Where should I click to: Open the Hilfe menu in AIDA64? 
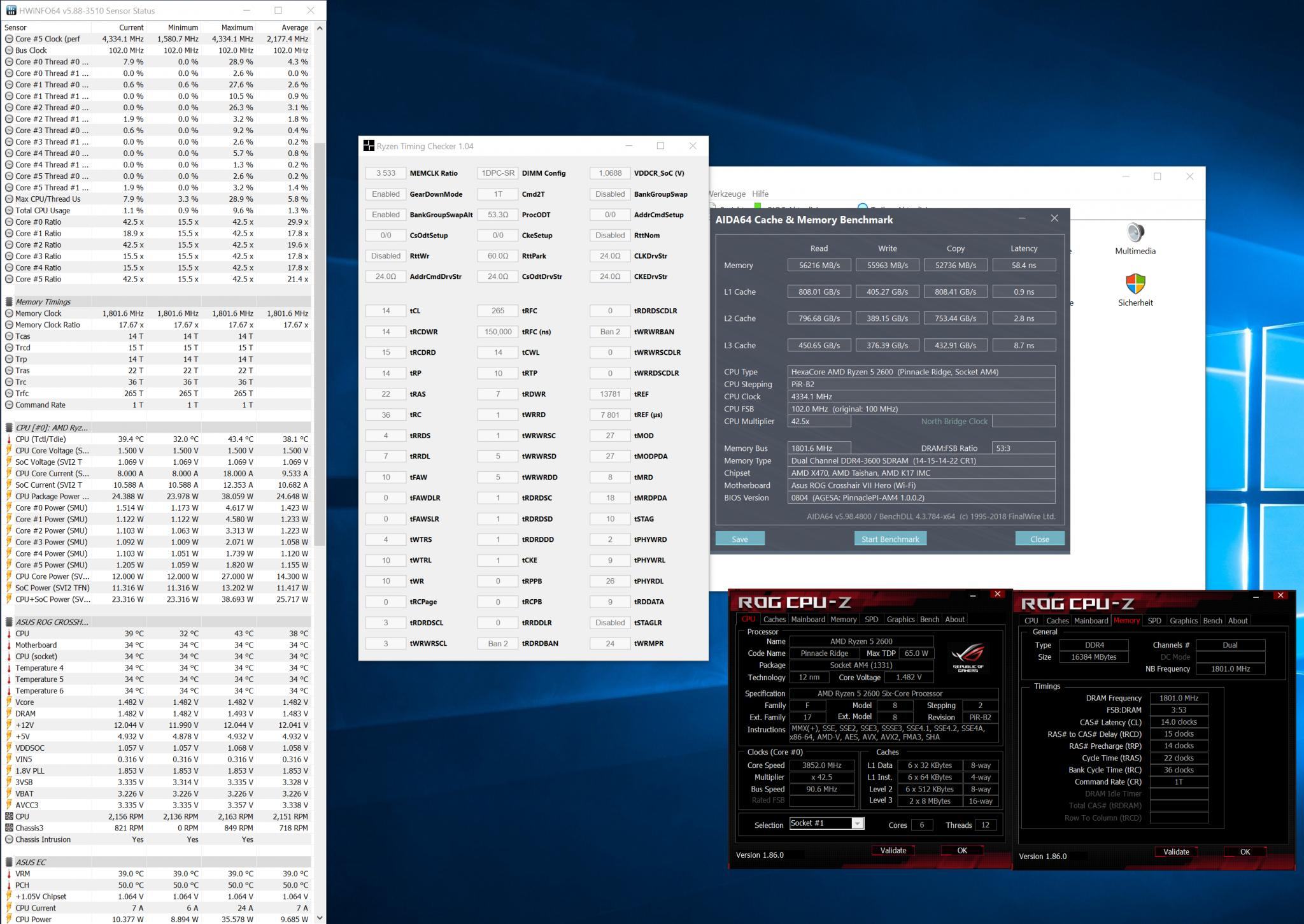coord(760,194)
